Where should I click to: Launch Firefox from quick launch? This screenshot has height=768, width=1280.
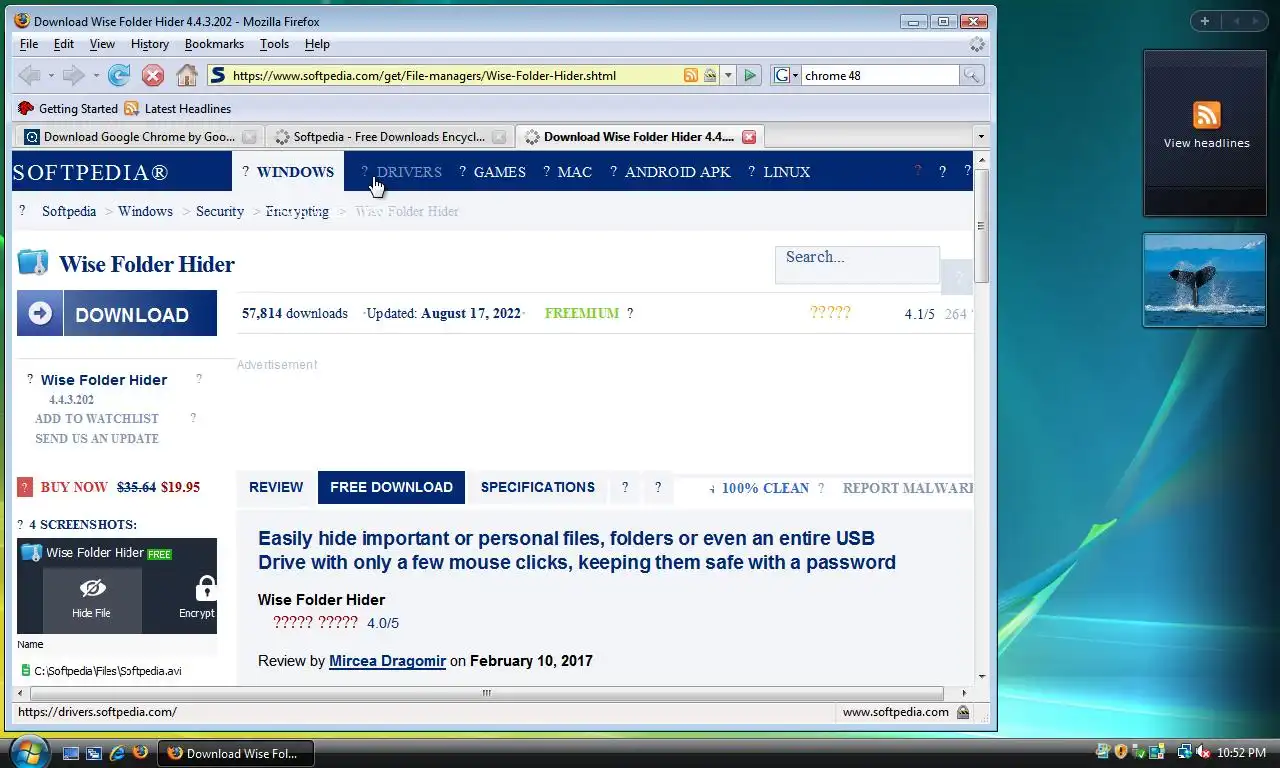[140, 753]
